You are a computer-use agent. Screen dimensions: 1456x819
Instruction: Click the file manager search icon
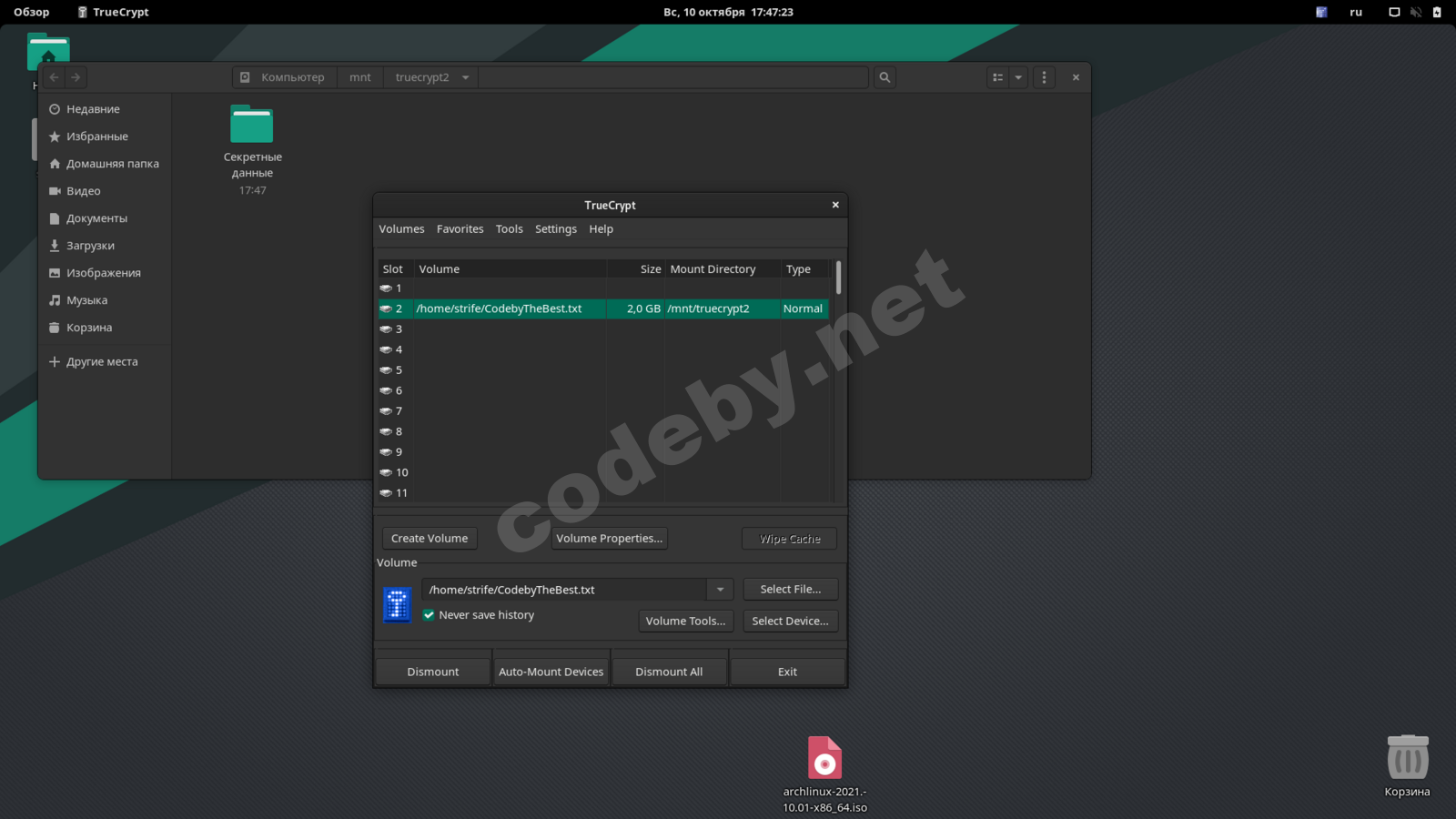pyautogui.click(x=885, y=77)
